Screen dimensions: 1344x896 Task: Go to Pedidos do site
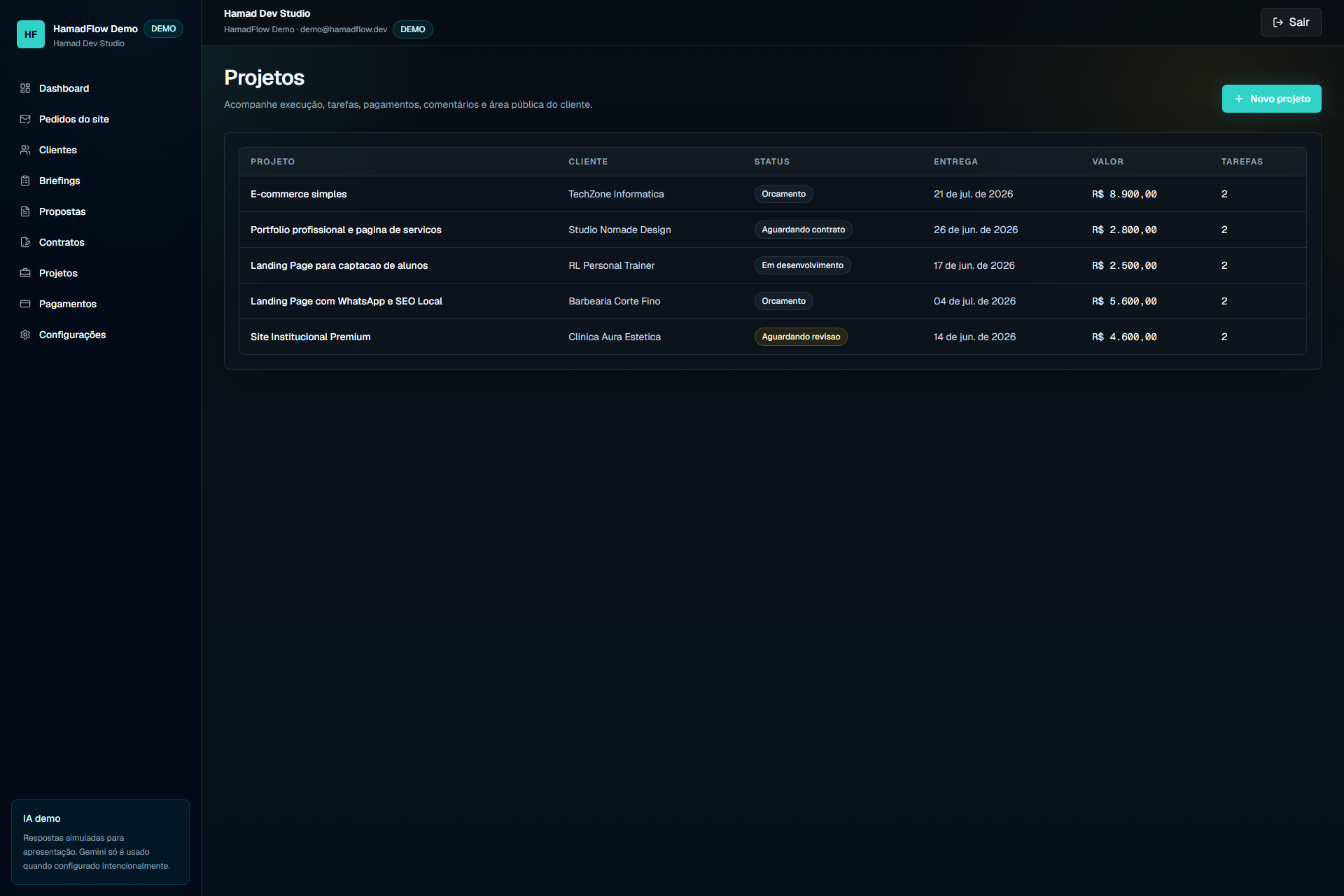click(x=100, y=119)
